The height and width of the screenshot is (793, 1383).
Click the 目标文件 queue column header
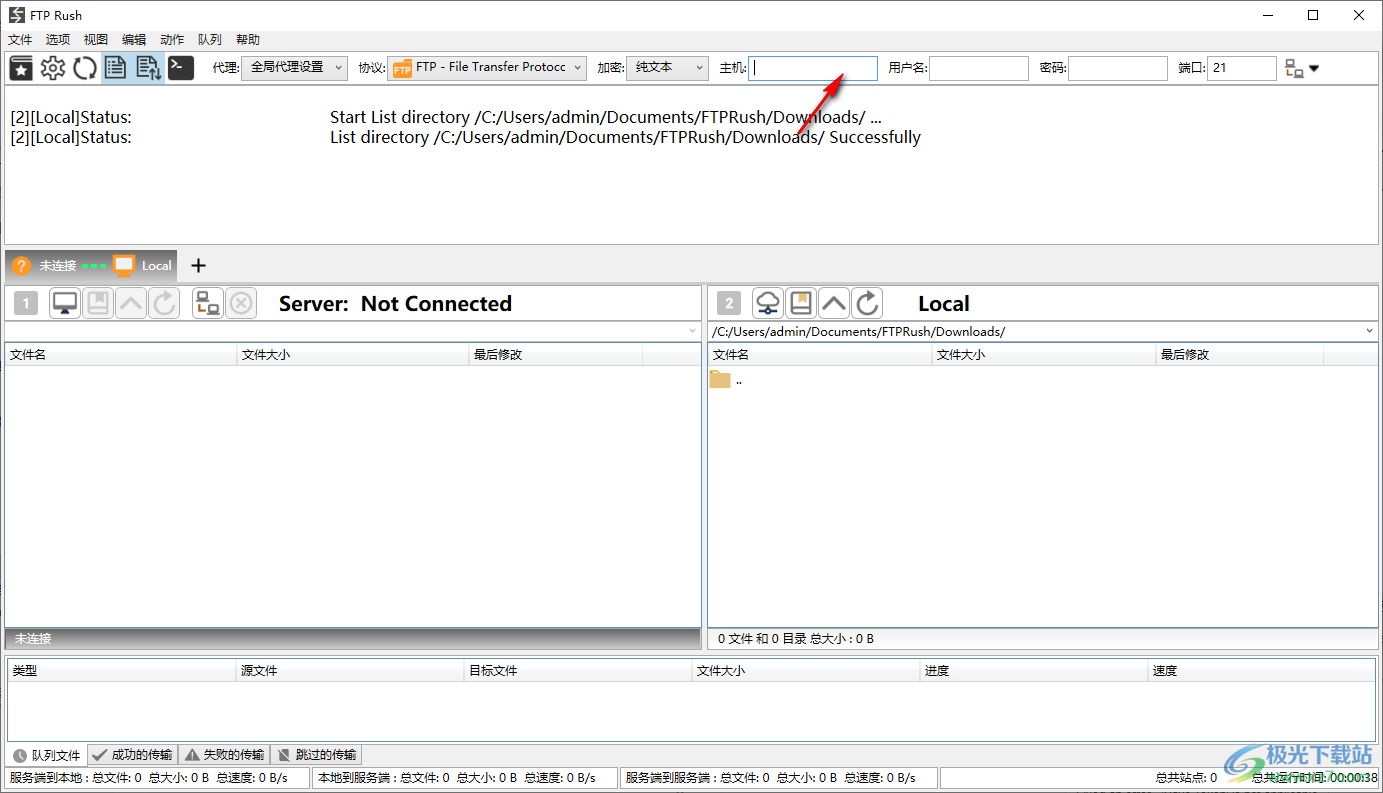click(579, 671)
